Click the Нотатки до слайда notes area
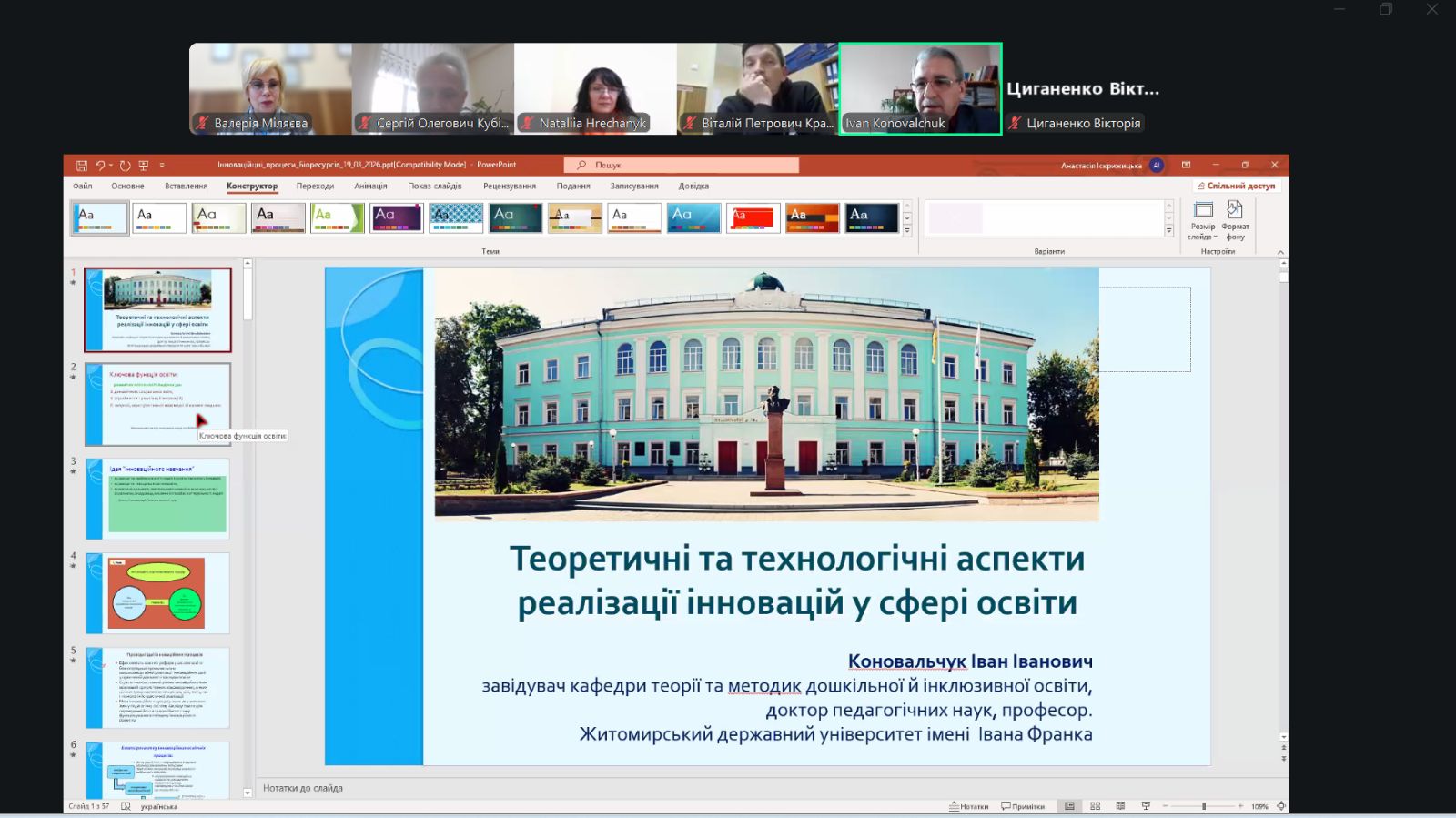This screenshot has width=1456, height=818. point(773,788)
